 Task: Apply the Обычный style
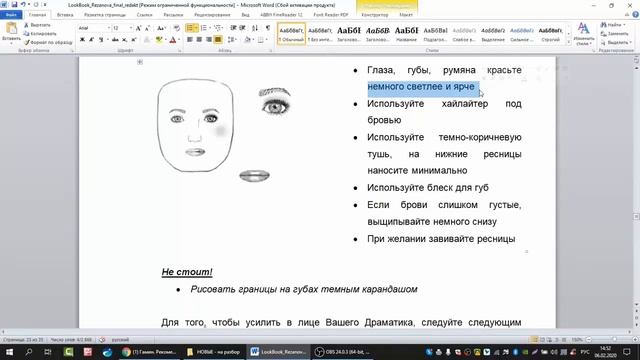point(291,34)
